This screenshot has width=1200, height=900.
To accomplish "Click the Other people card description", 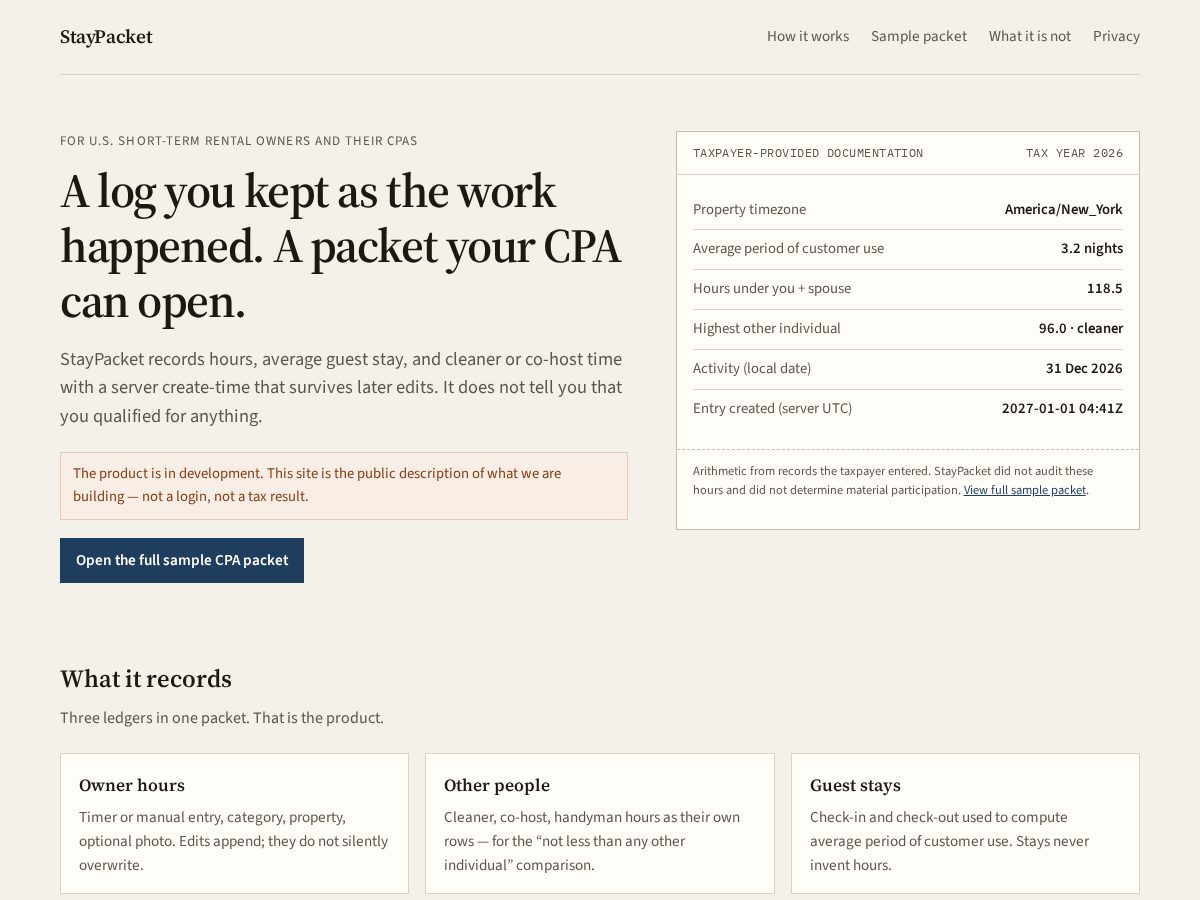I will 594,841.
